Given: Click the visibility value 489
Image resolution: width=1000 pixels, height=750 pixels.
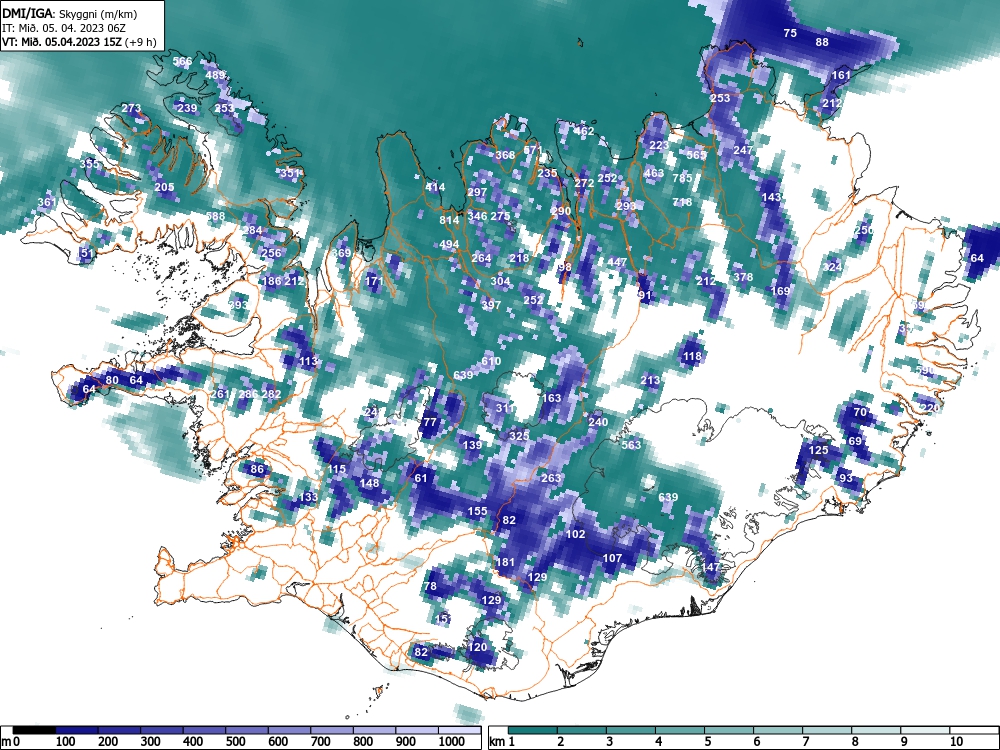Looking at the screenshot, I should tap(215, 75).
